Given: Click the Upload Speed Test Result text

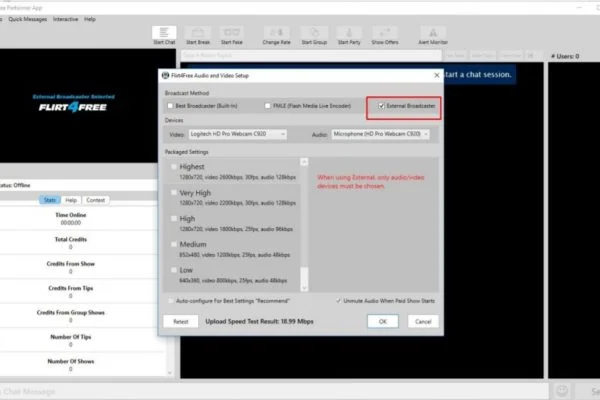Looking at the screenshot, I should (x=259, y=322).
